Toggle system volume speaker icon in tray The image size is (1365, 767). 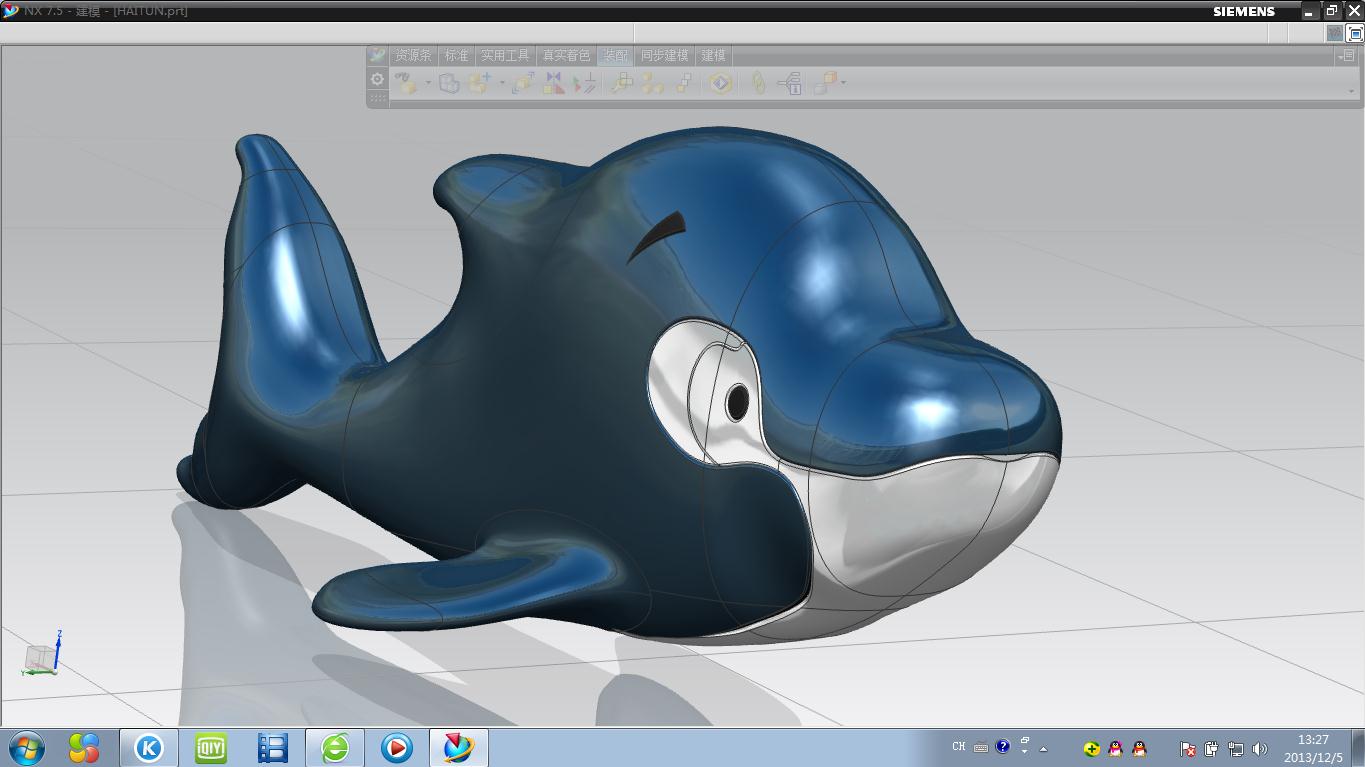(x=1259, y=748)
